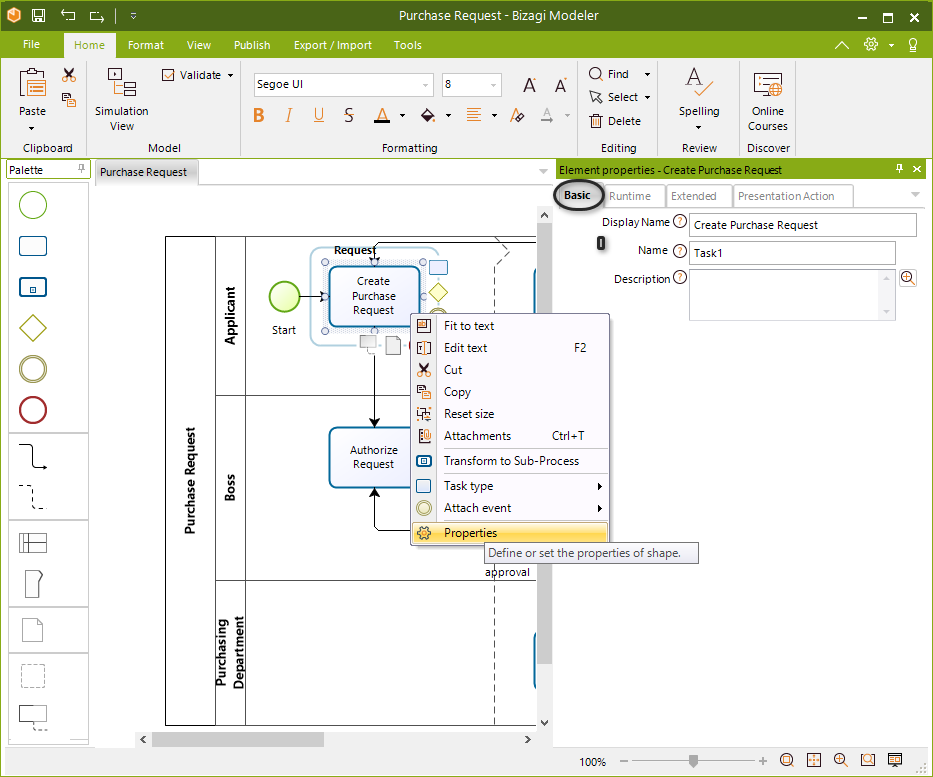Screen dimensions: 933x777
Task: Expand the Find dropdown arrow
Action: tap(647, 74)
